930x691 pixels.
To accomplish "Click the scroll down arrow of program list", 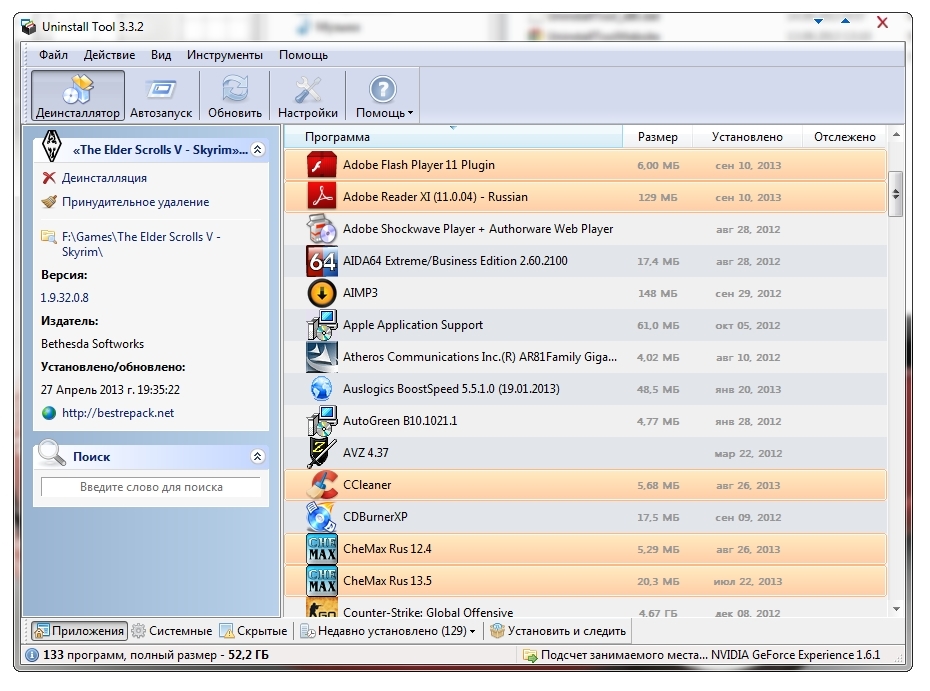I will (896, 609).
